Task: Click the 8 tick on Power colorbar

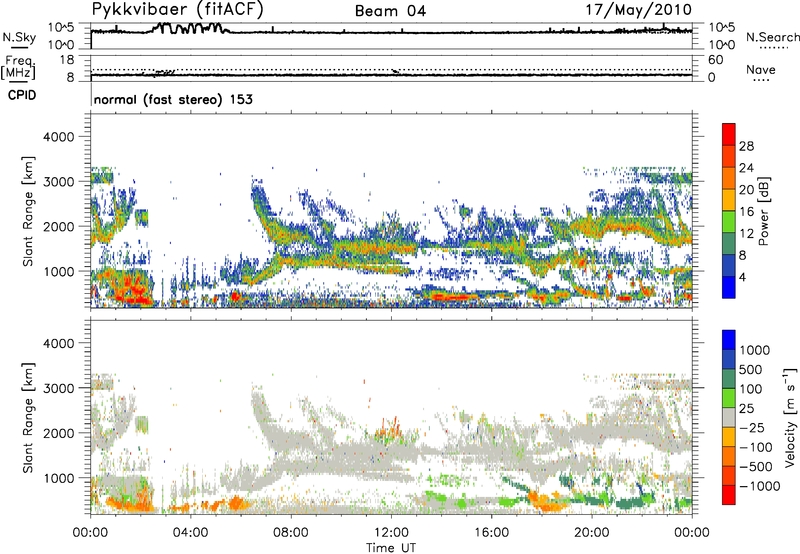Action: (742, 256)
